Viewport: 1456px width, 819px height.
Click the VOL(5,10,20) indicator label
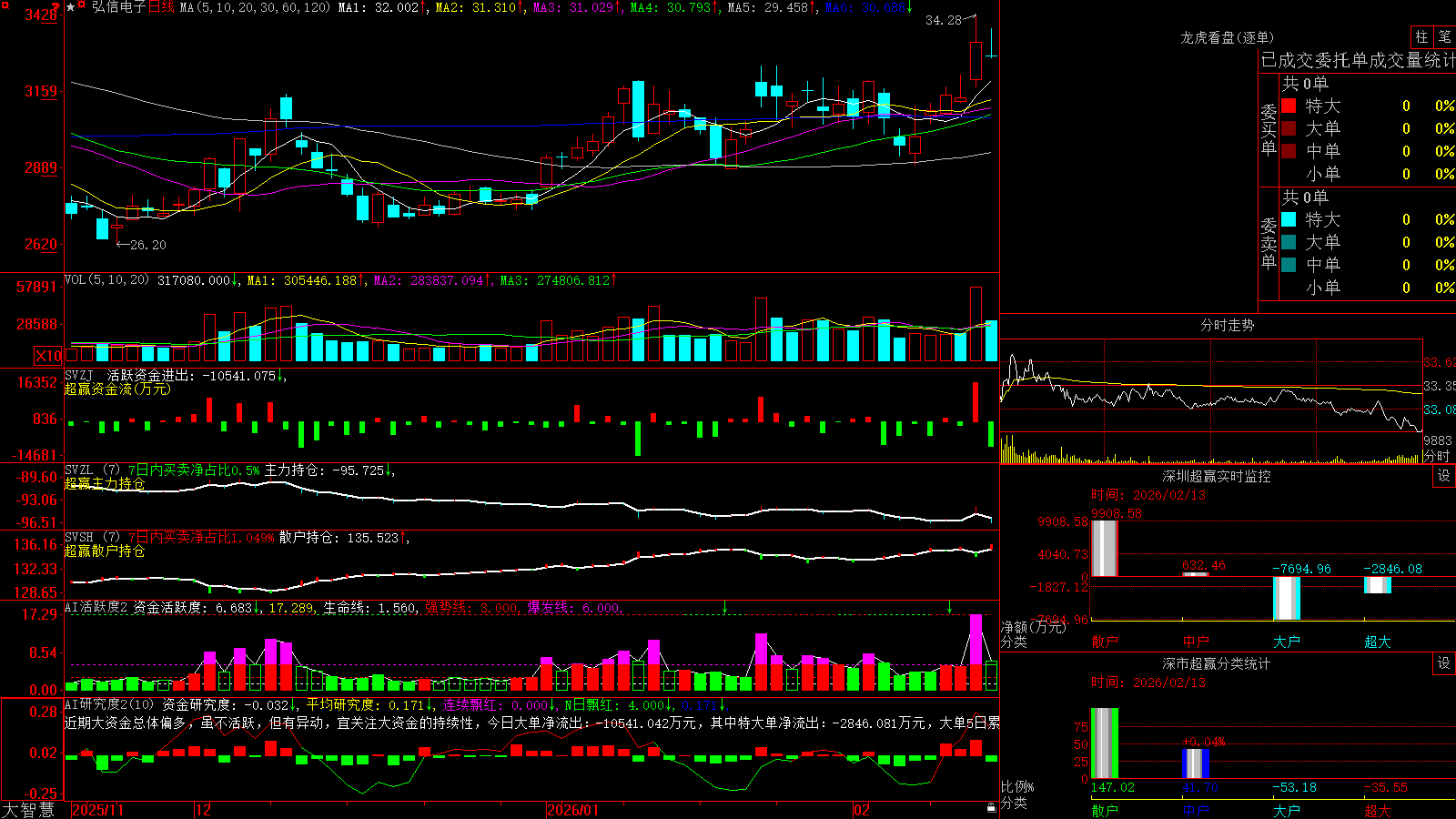click(106, 280)
